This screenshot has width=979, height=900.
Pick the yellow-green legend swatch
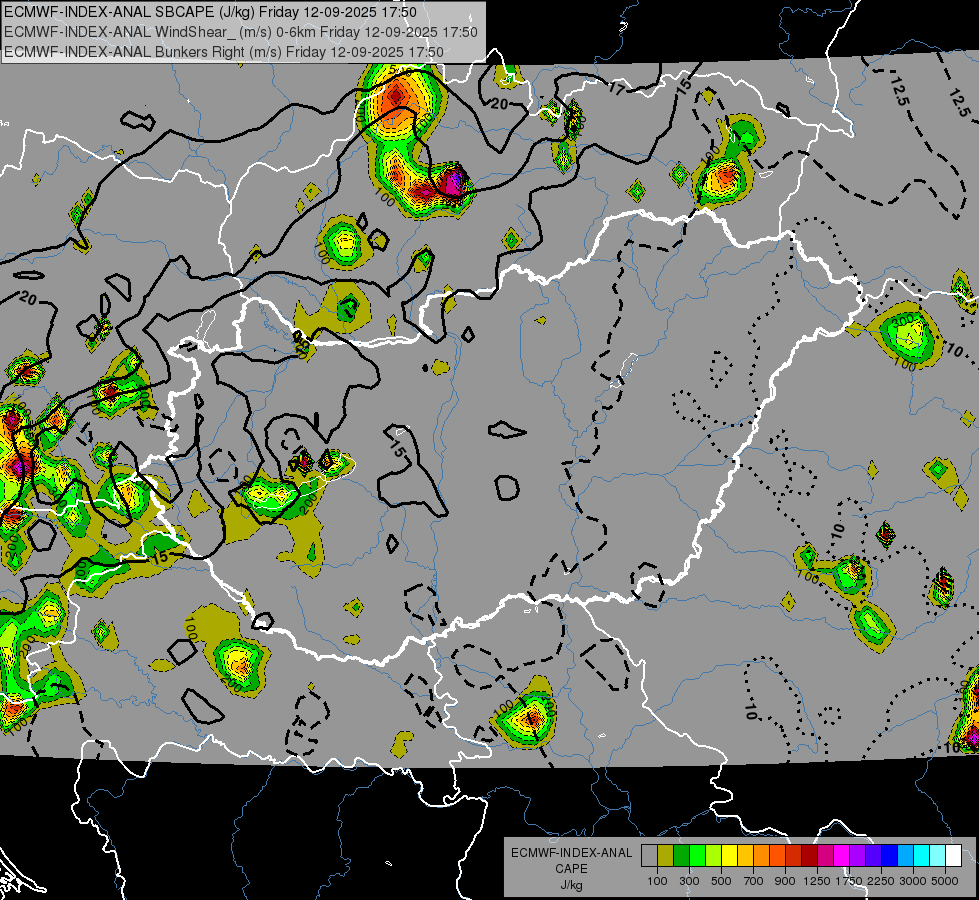pos(713,855)
